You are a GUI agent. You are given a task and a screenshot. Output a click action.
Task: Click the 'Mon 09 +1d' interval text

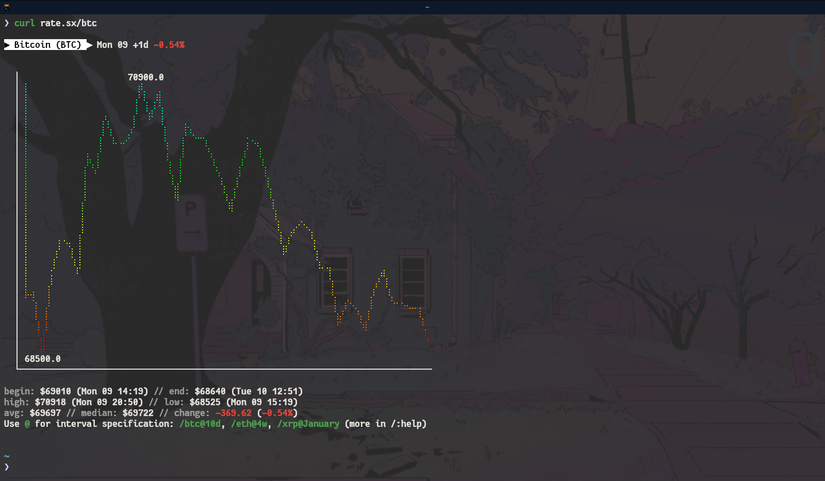coord(123,45)
